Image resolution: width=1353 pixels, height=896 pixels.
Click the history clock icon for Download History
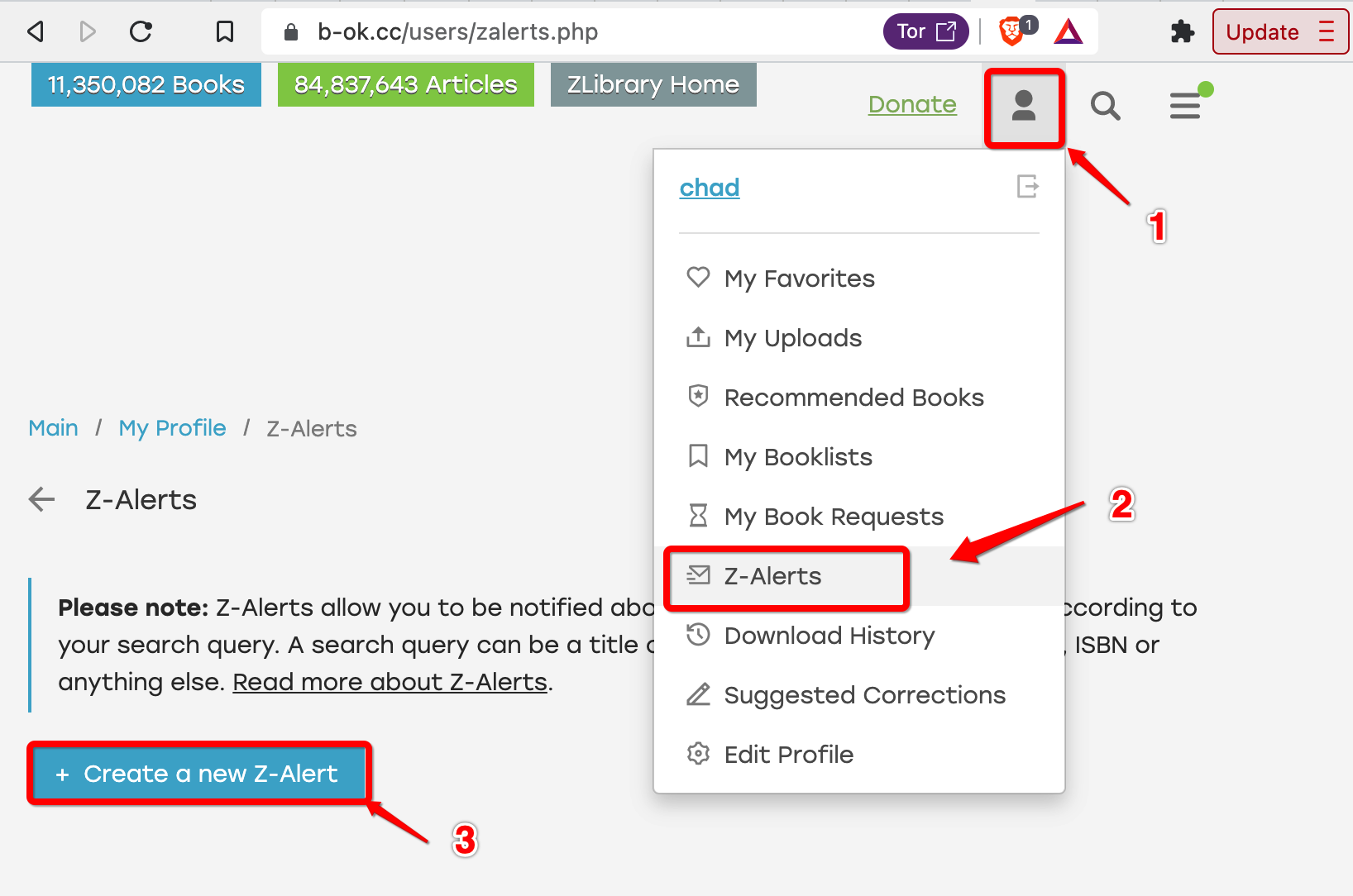(x=699, y=635)
